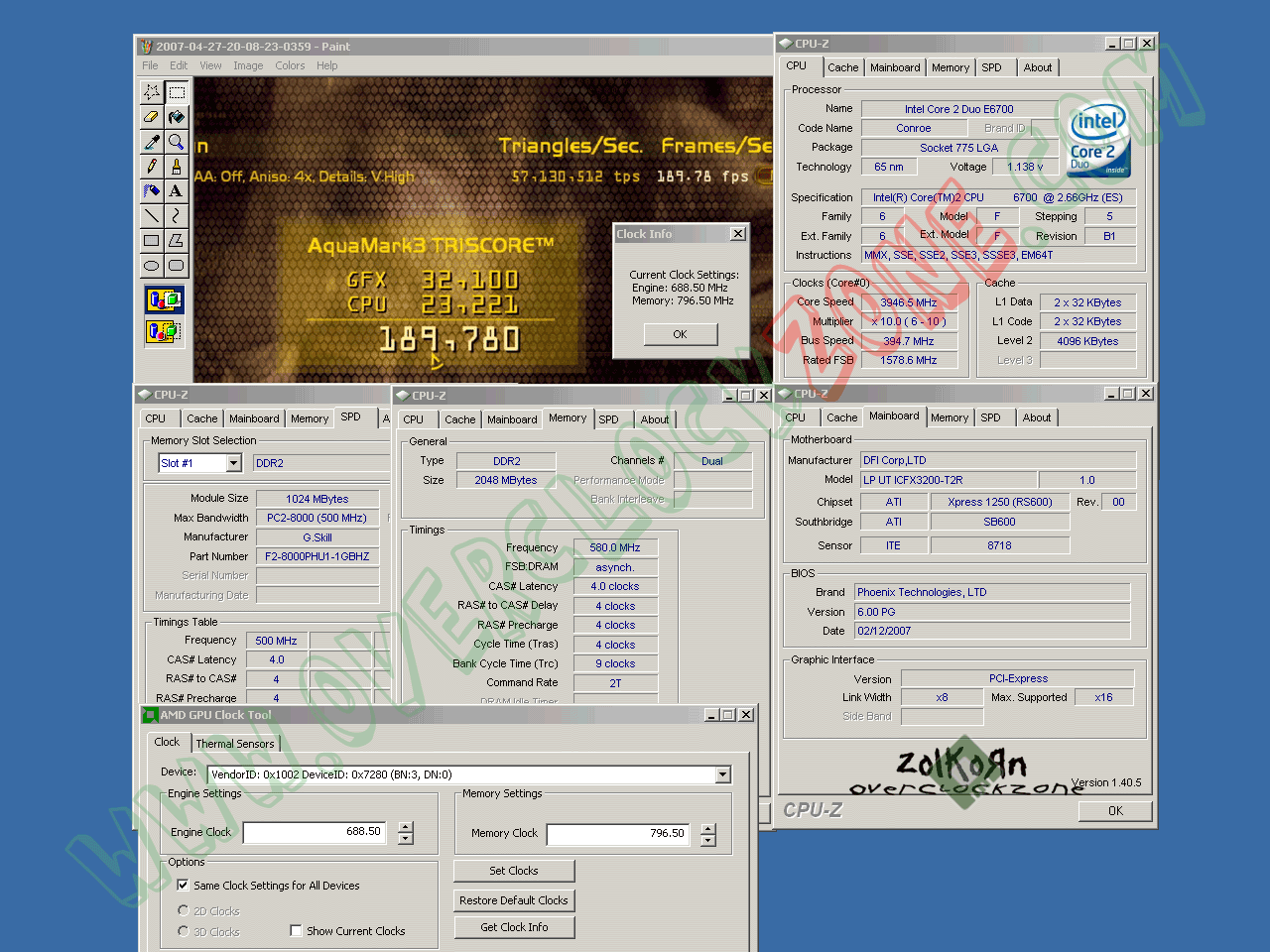Increase Engine Clock with the up arrow
Screen dimensions: 1270x952
(x=406, y=827)
